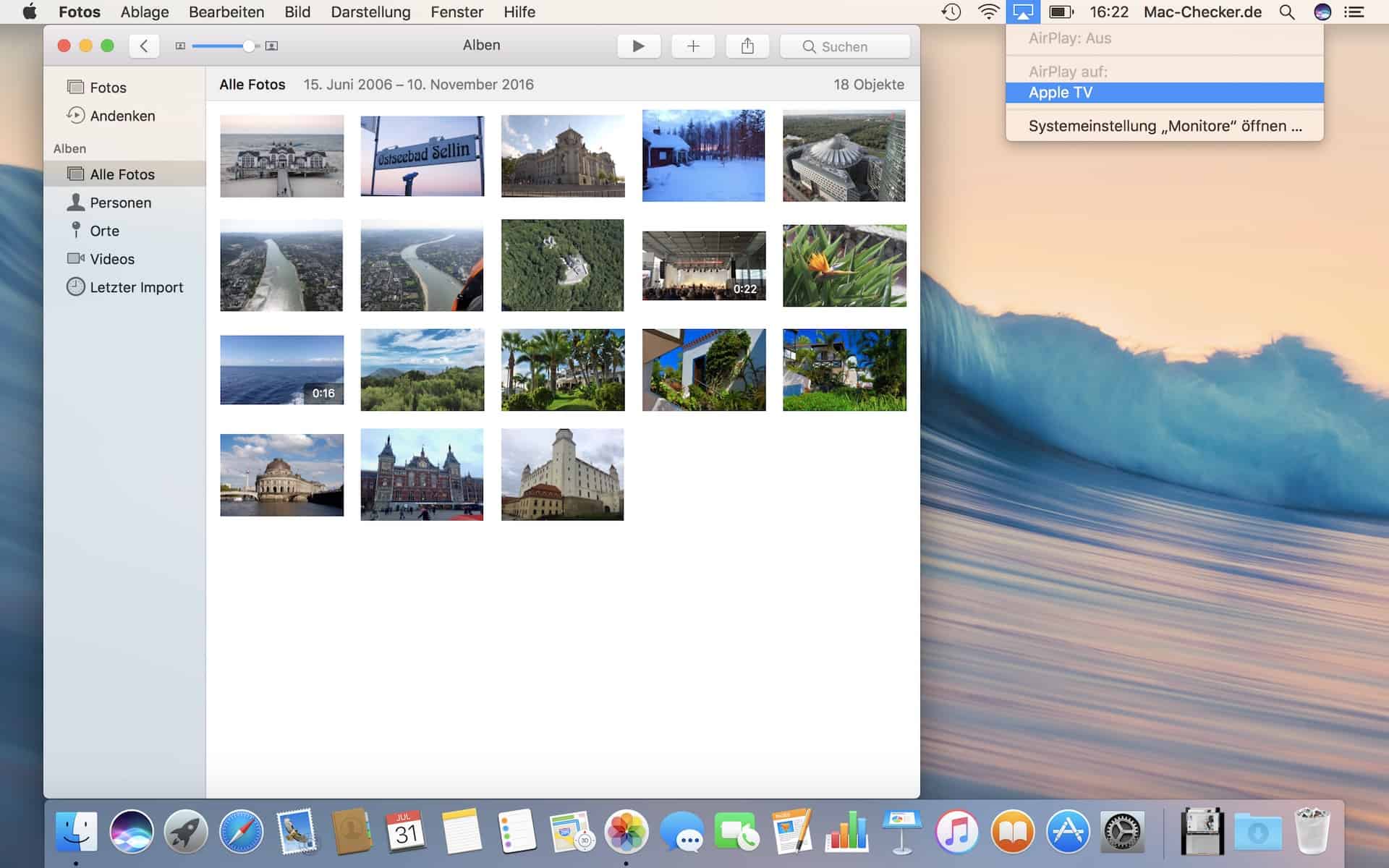Image resolution: width=1389 pixels, height=868 pixels.
Task: Open Contacts book in the Dock
Action: click(352, 832)
